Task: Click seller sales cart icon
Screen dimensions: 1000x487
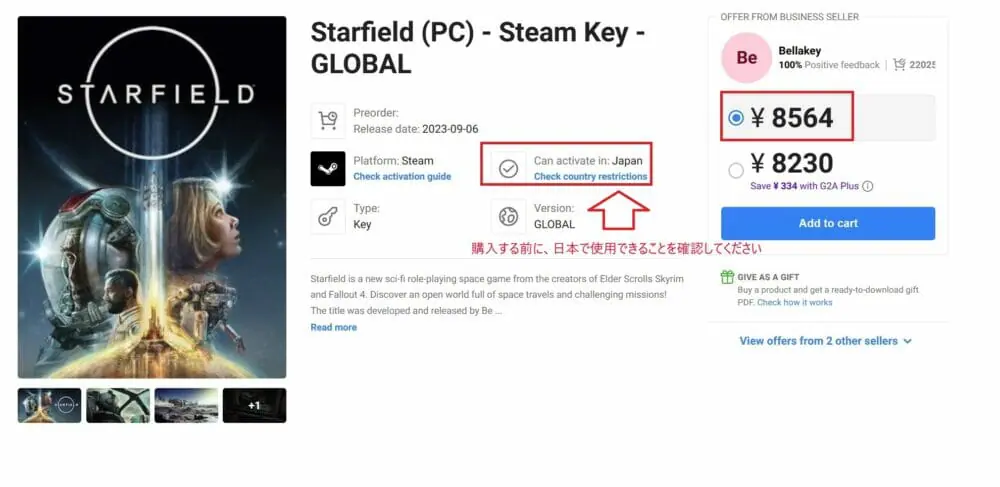Action: 899,64
